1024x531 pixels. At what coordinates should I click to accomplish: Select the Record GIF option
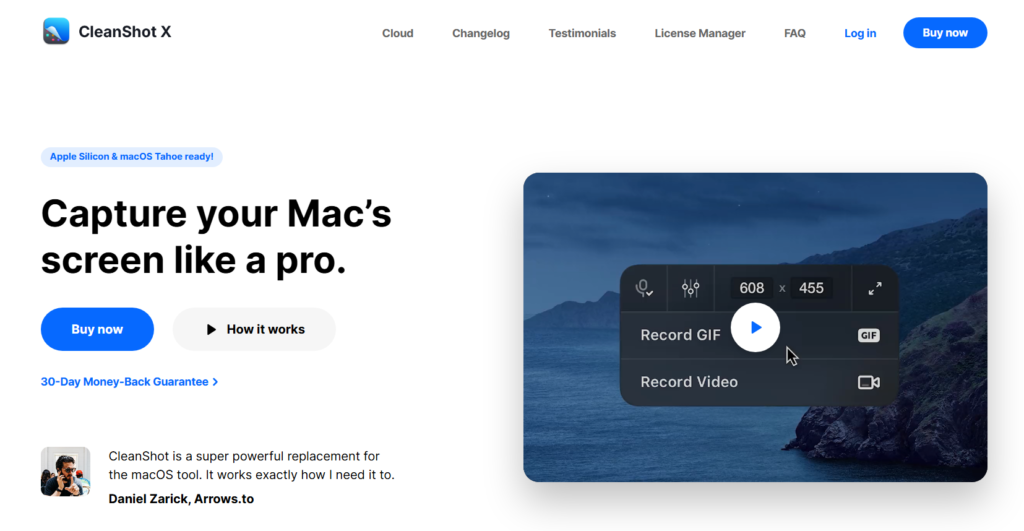759,335
